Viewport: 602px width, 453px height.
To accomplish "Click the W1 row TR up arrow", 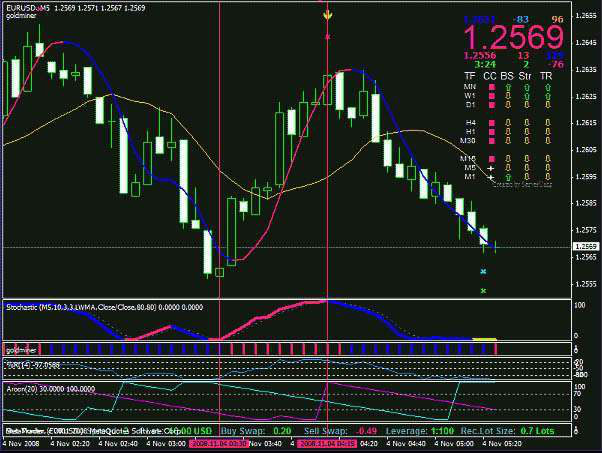I will coord(548,96).
